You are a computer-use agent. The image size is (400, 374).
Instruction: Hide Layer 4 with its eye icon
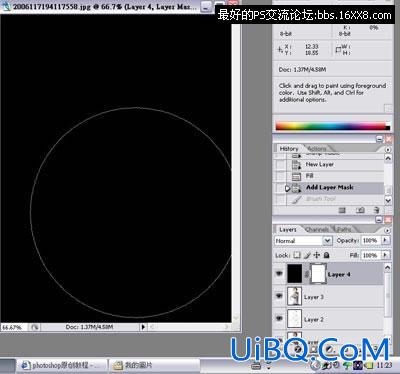pyautogui.click(x=279, y=274)
